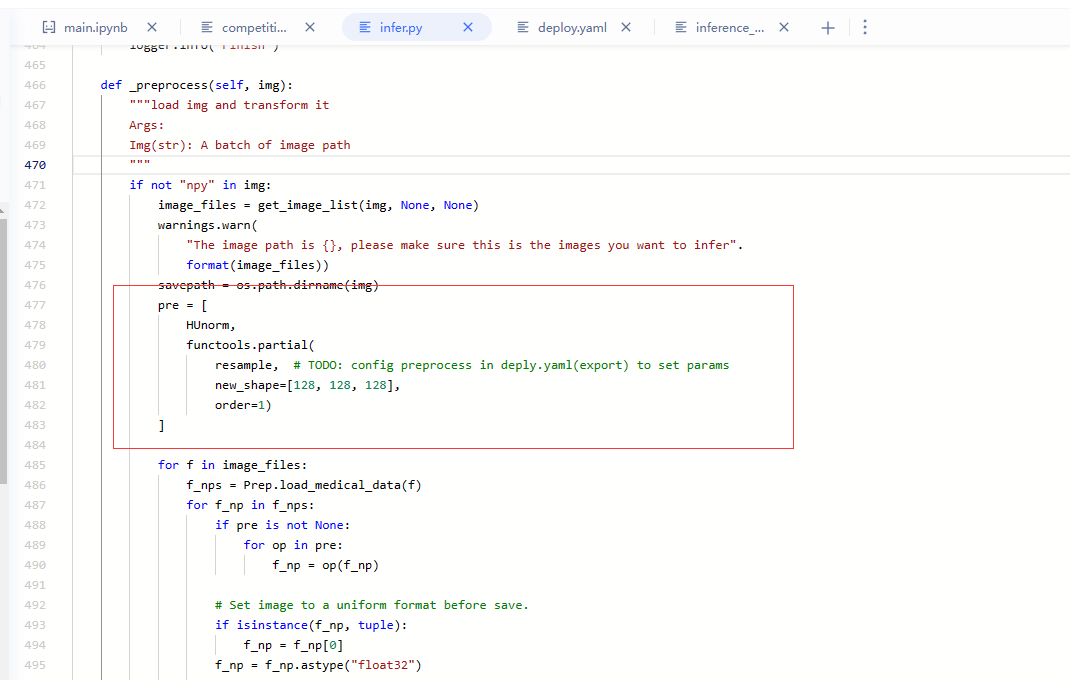Click order=1) on line 482
This screenshot has height=680, width=1070.
pyautogui.click(x=243, y=405)
